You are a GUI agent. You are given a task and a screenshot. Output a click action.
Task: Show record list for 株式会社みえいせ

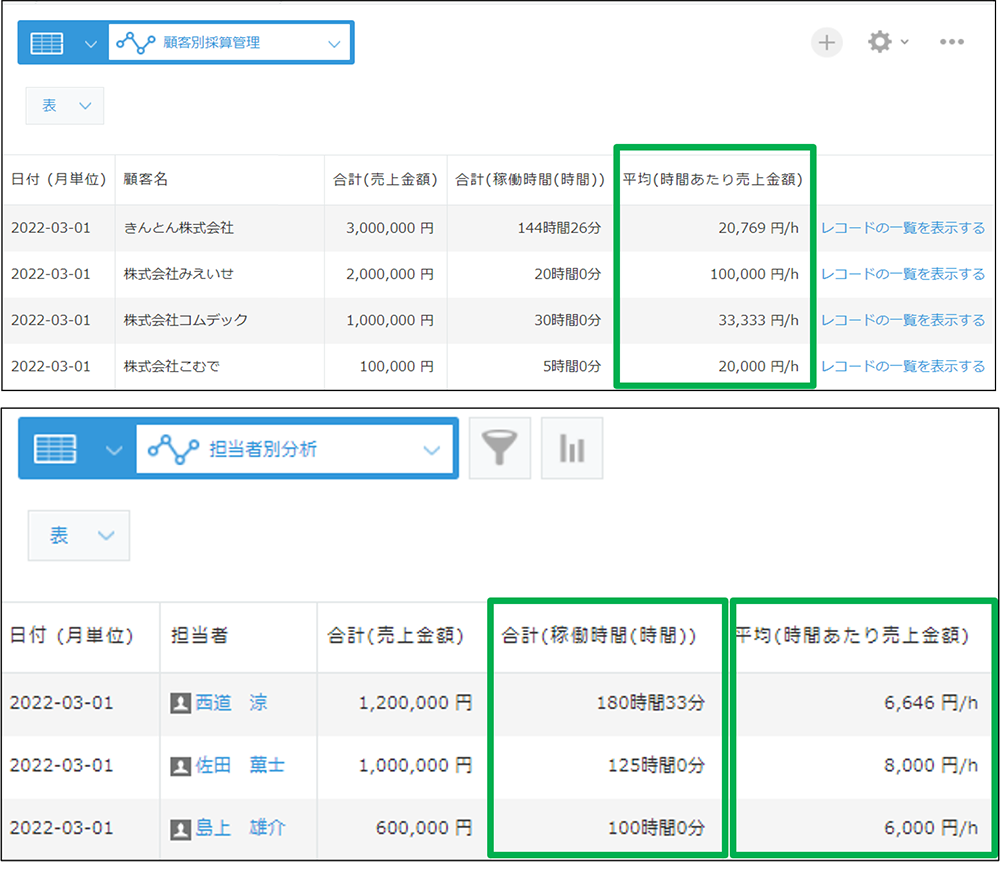[902, 274]
